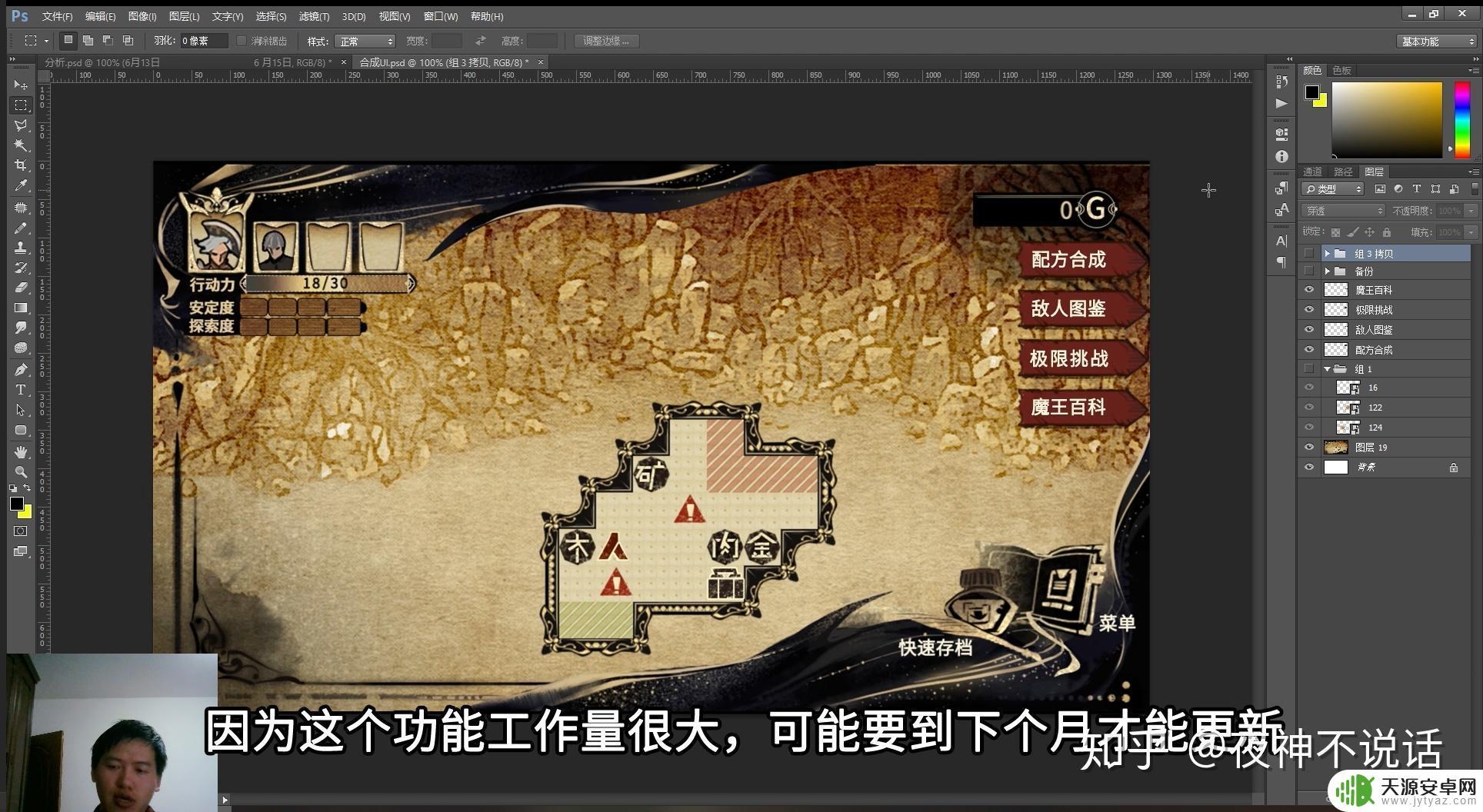
Task: Open the Info panel icon
Action: [x=1281, y=156]
